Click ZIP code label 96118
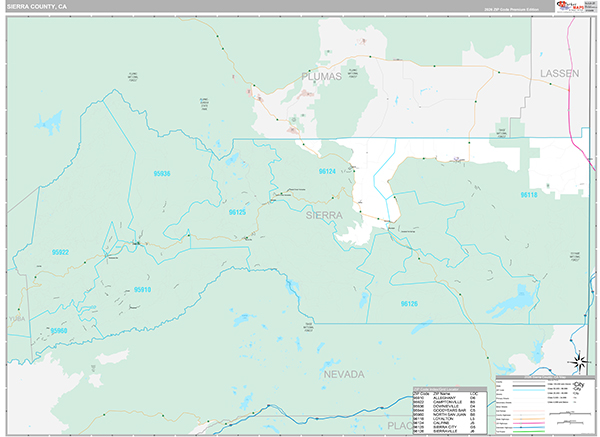The height and width of the screenshot is (437, 600). 529,195
